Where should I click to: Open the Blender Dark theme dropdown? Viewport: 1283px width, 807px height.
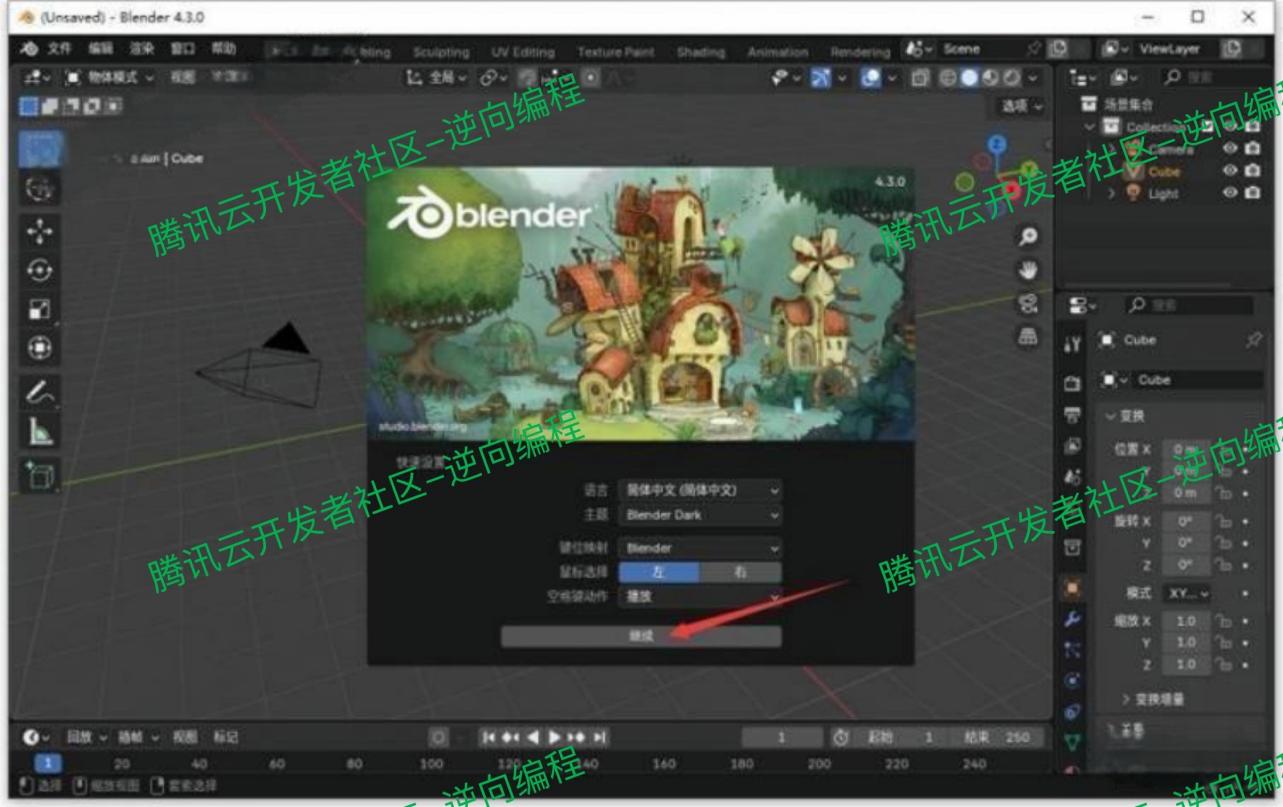tap(700, 515)
